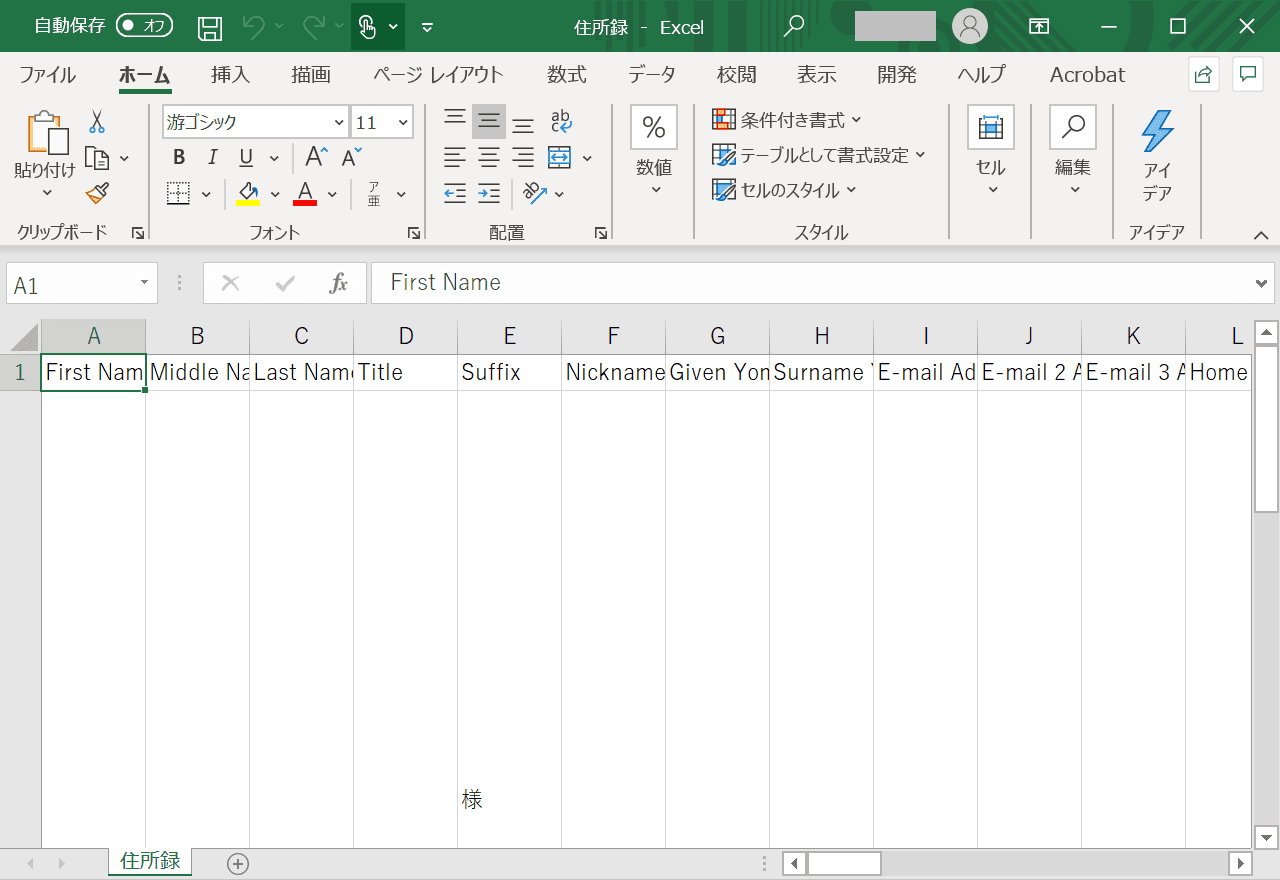Click the Undo arrow icon
Viewport: 1280px width, 880px height.
pyautogui.click(x=254, y=27)
